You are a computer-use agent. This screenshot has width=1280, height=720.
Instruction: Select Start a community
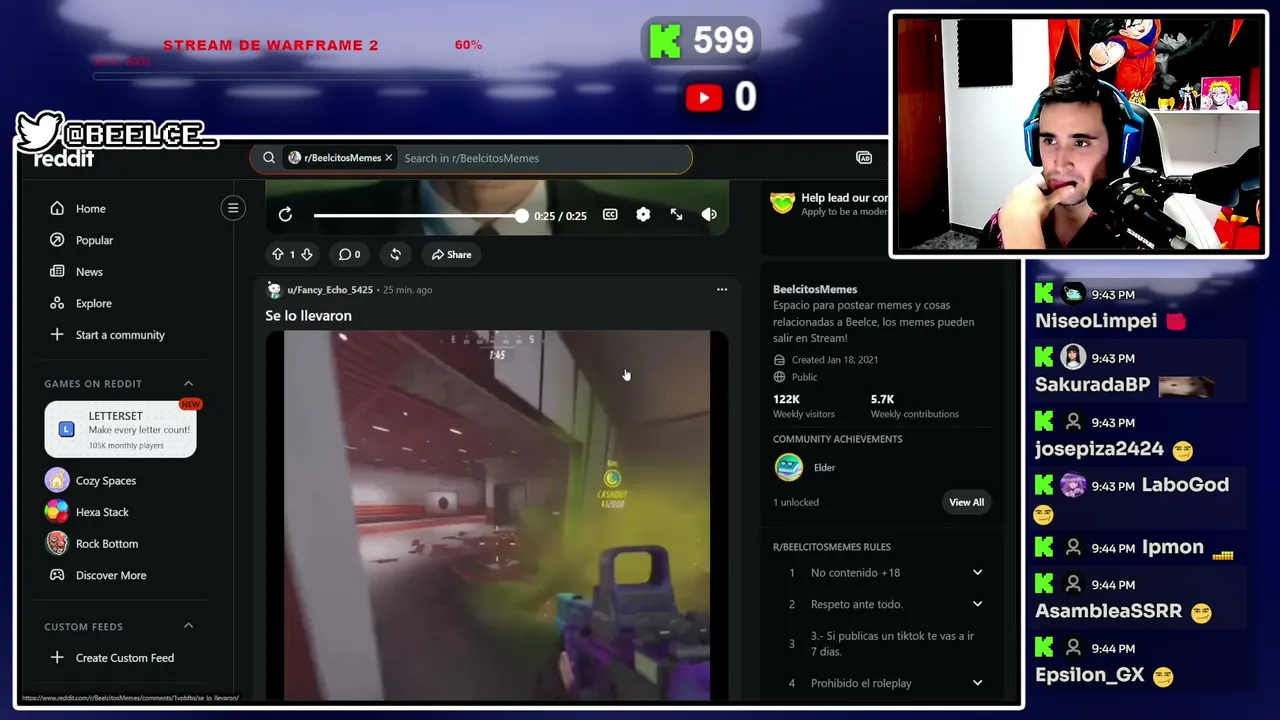(118, 335)
